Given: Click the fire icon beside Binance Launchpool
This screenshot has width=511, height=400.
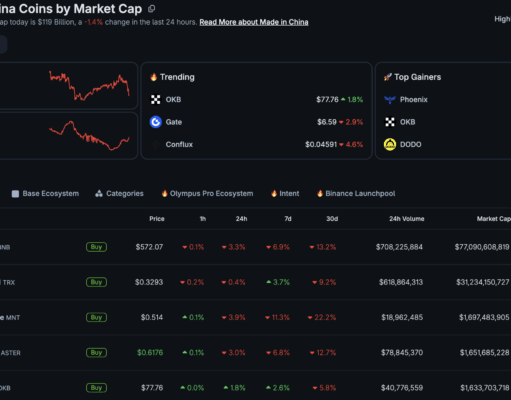Looking at the screenshot, I should pos(320,193).
